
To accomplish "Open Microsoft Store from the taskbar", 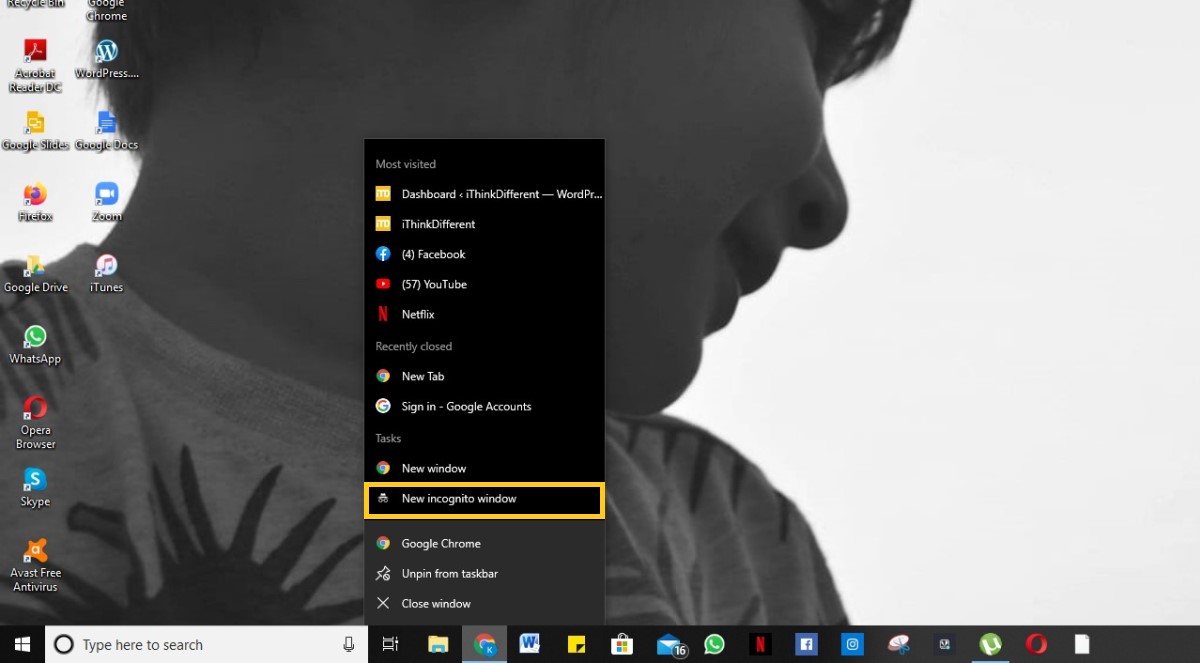I will pos(622,645).
